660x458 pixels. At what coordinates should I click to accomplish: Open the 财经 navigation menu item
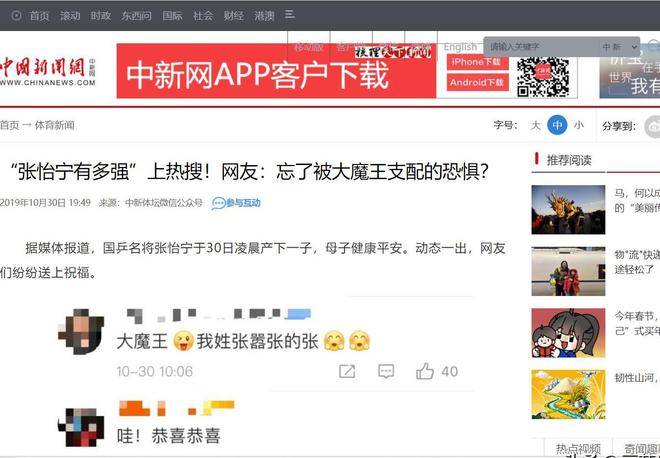233,15
